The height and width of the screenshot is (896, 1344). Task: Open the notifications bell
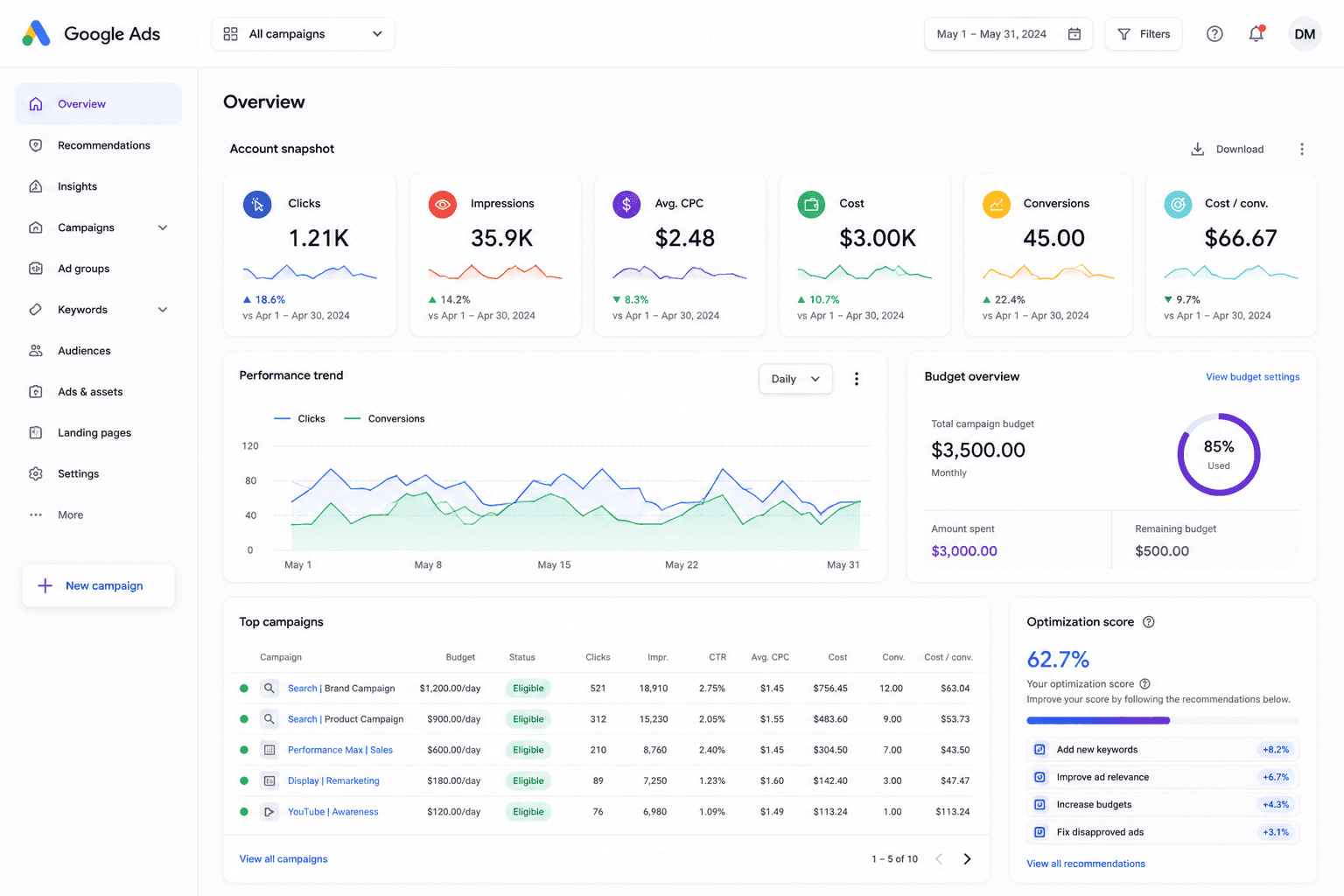(1256, 34)
